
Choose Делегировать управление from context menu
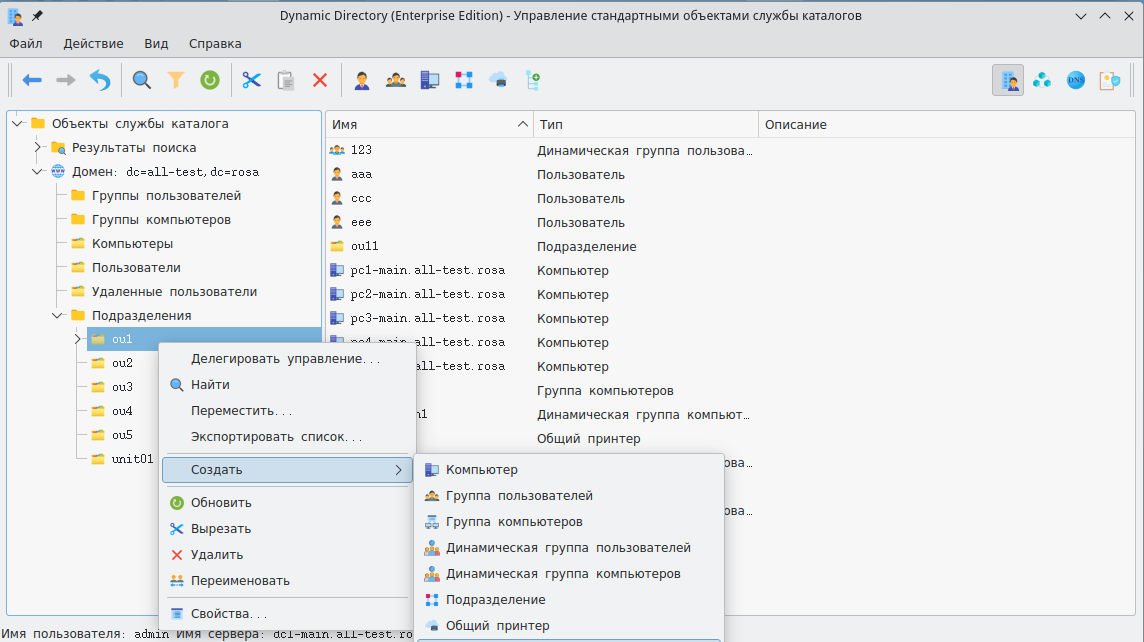point(285,359)
